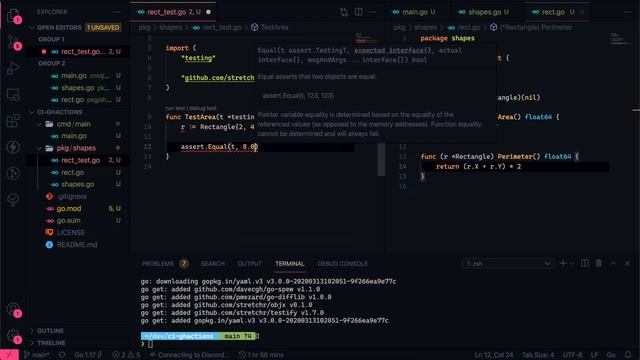The width and height of the screenshot is (640, 360).
Task: Collapse the CI-GHACTIONS project section
Action: pyautogui.click(x=32, y=112)
